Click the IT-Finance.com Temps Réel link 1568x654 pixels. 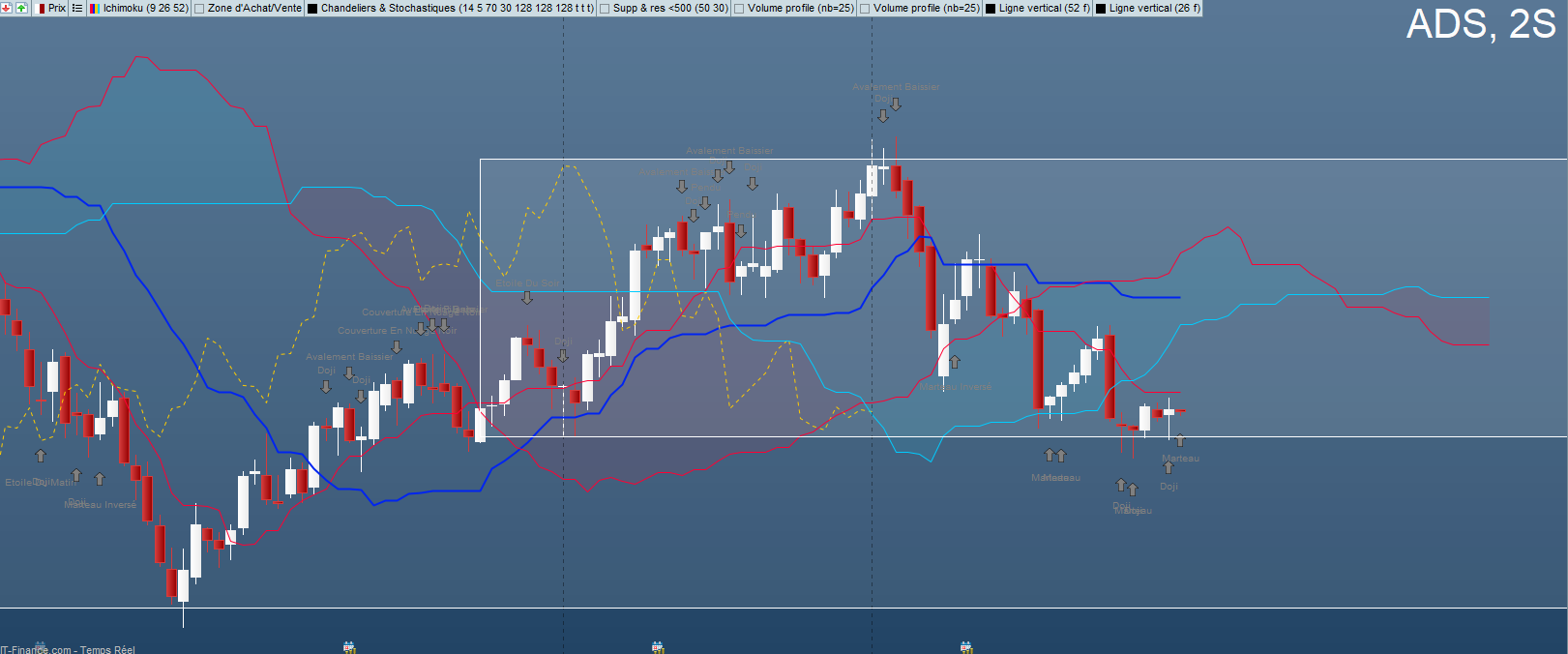(x=68, y=649)
